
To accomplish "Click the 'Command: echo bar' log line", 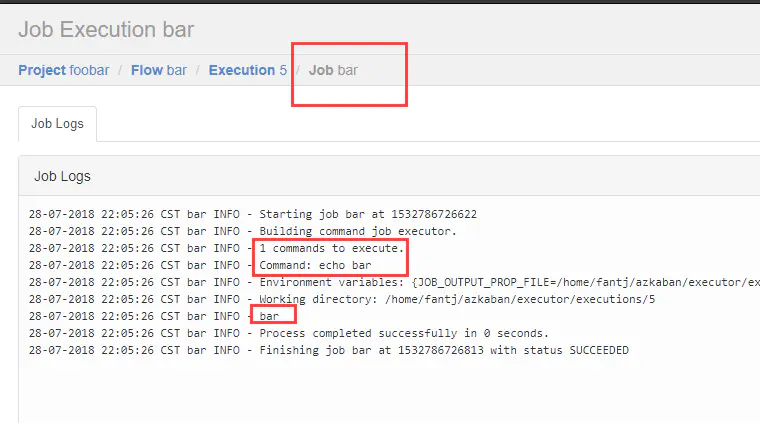I will click(x=200, y=265).
